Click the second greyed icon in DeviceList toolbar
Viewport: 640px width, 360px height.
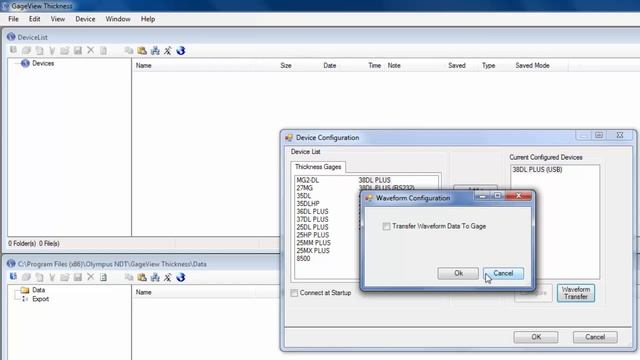pos(27,50)
